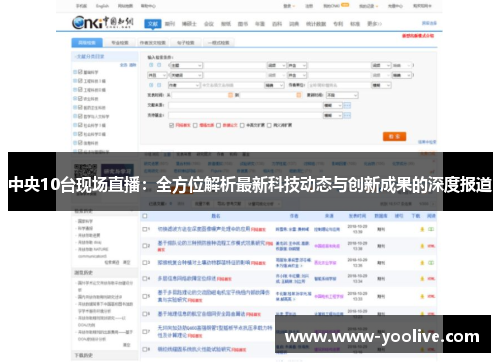The image size is (500, 362).
Task: Click the ellipsis icon on 文献来源 row
Action: coord(347,105)
